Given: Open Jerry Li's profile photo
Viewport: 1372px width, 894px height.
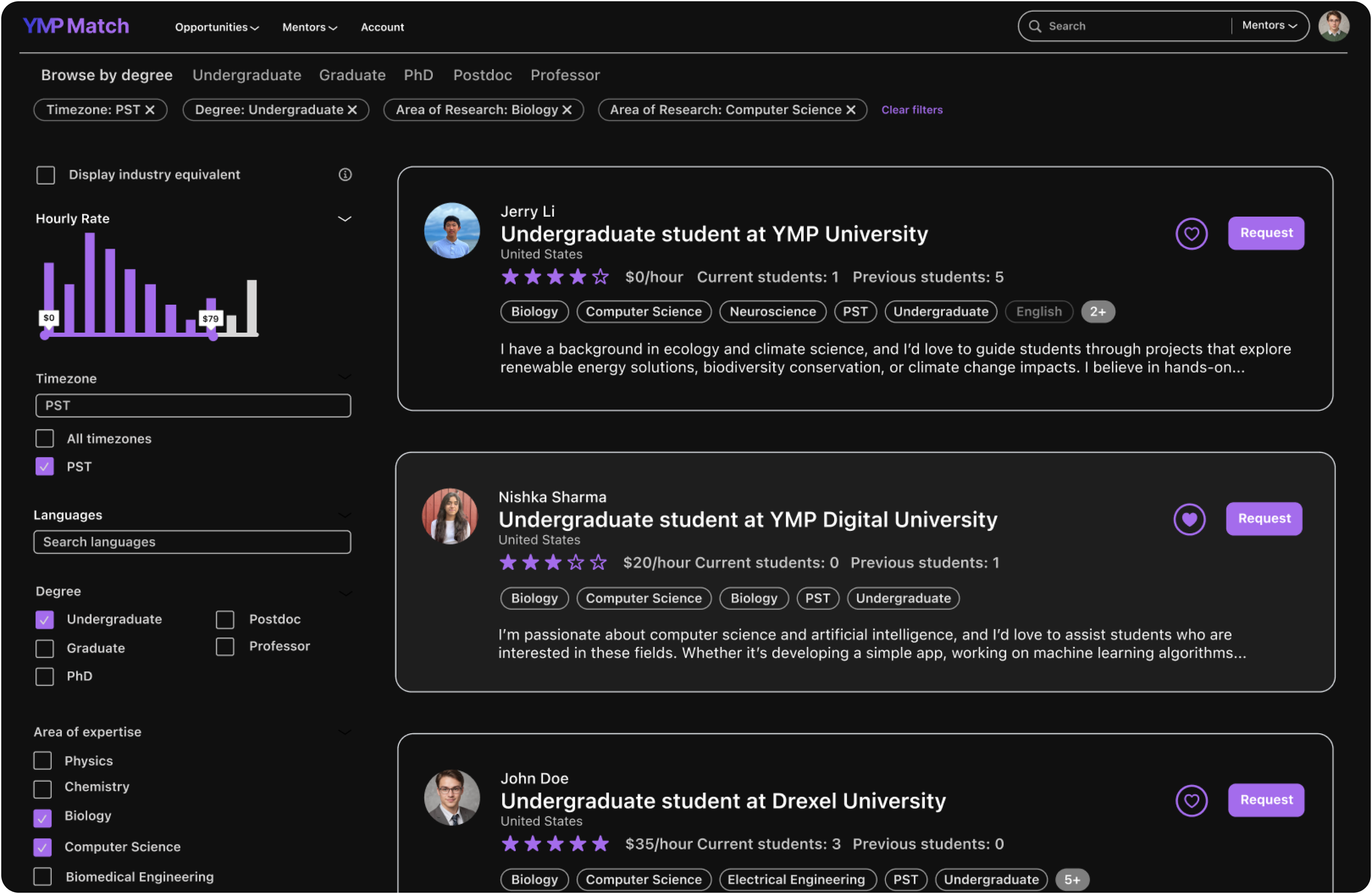Looking at the screenshot, I should [452, 230].
